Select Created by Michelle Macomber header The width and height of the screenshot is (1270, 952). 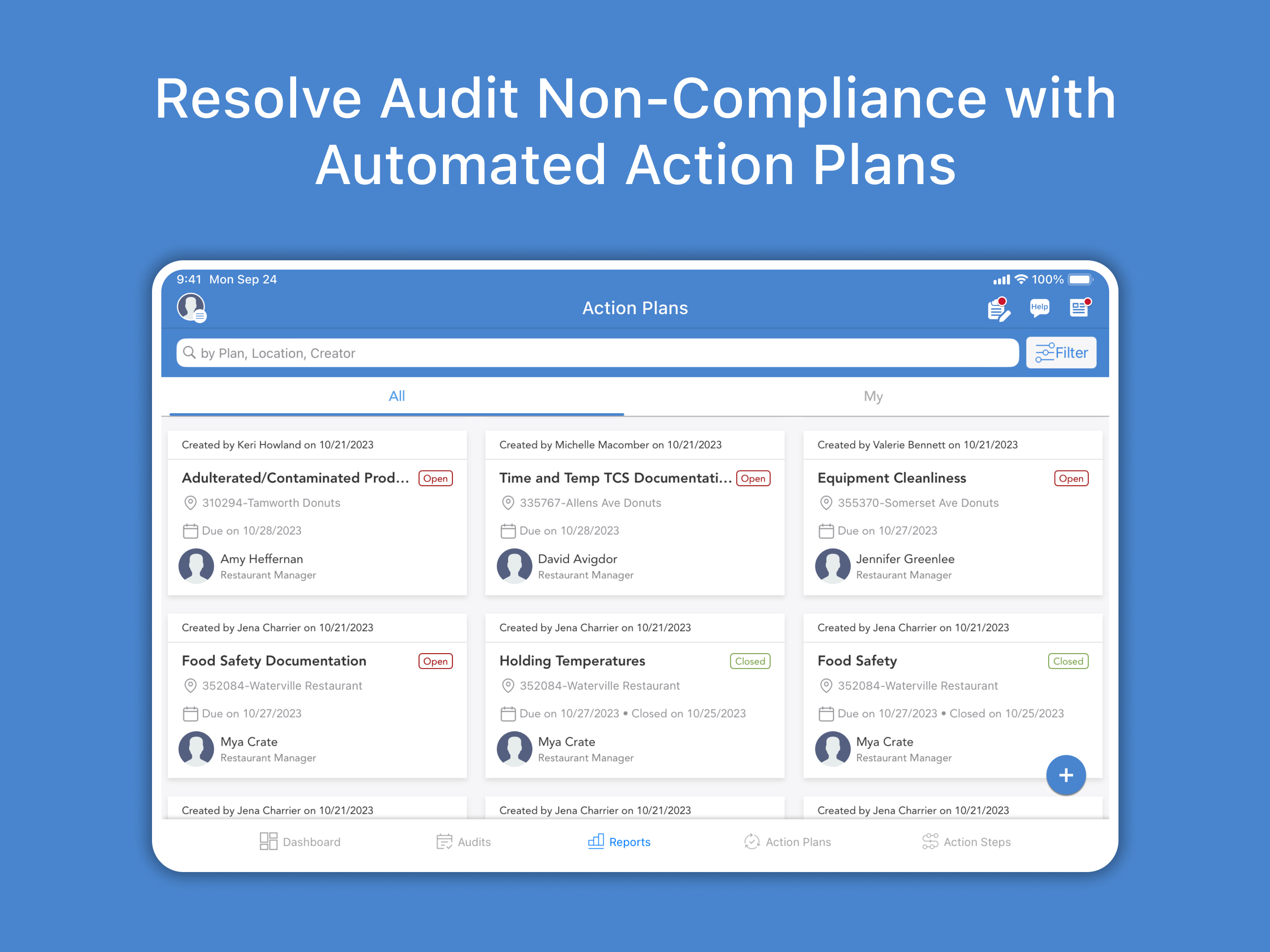(x=610, y=445)
